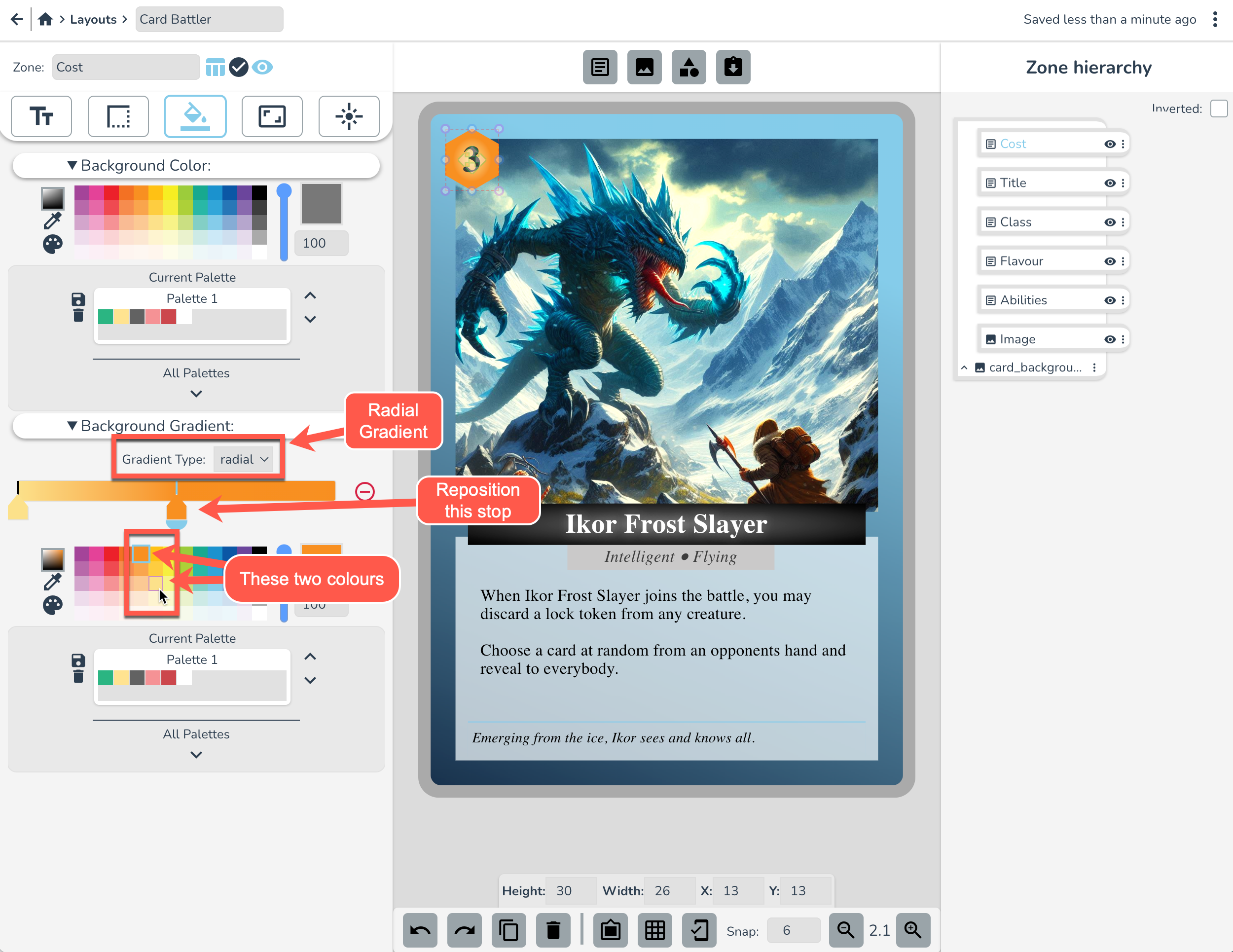Click the undo arrow button
The height and width of the screenshot is (952, 1233).
point(420,930)
